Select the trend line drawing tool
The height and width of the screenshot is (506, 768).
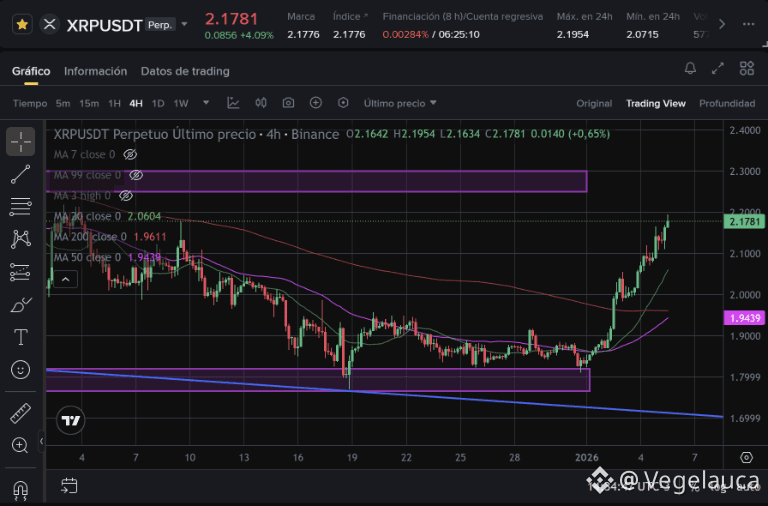[x=21, y=174]
